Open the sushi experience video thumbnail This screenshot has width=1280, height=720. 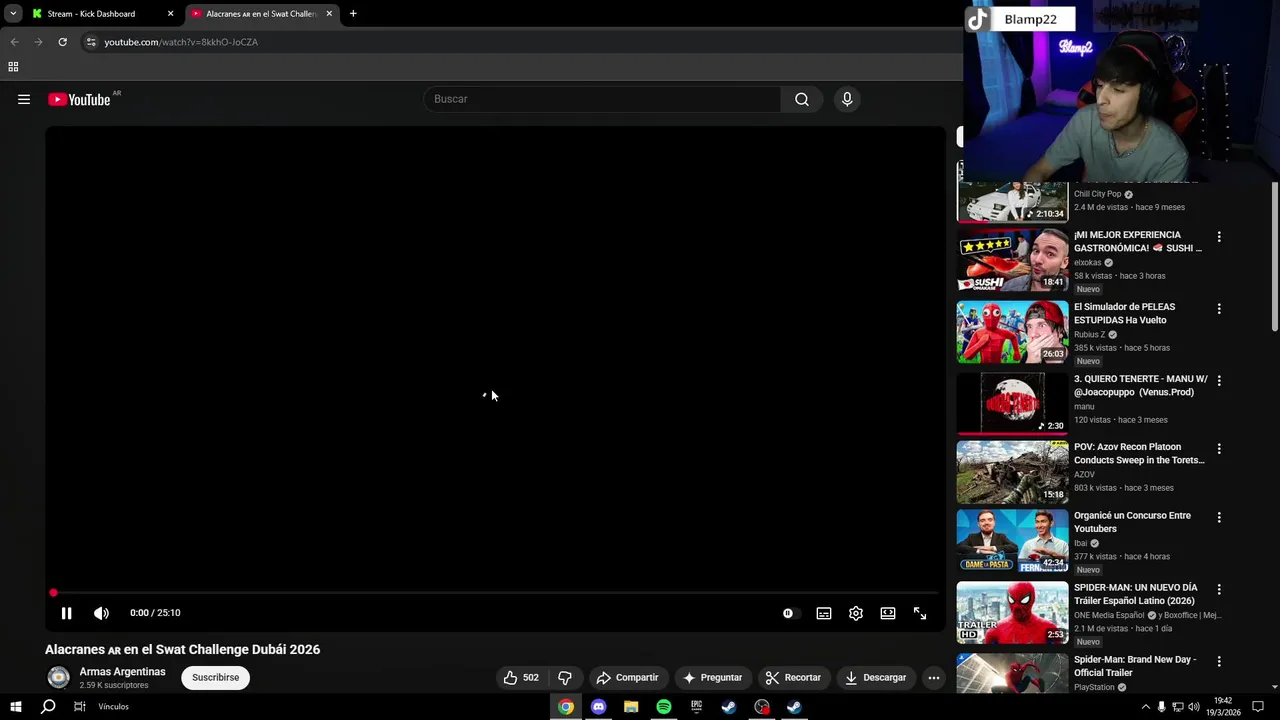point(1012,260)
